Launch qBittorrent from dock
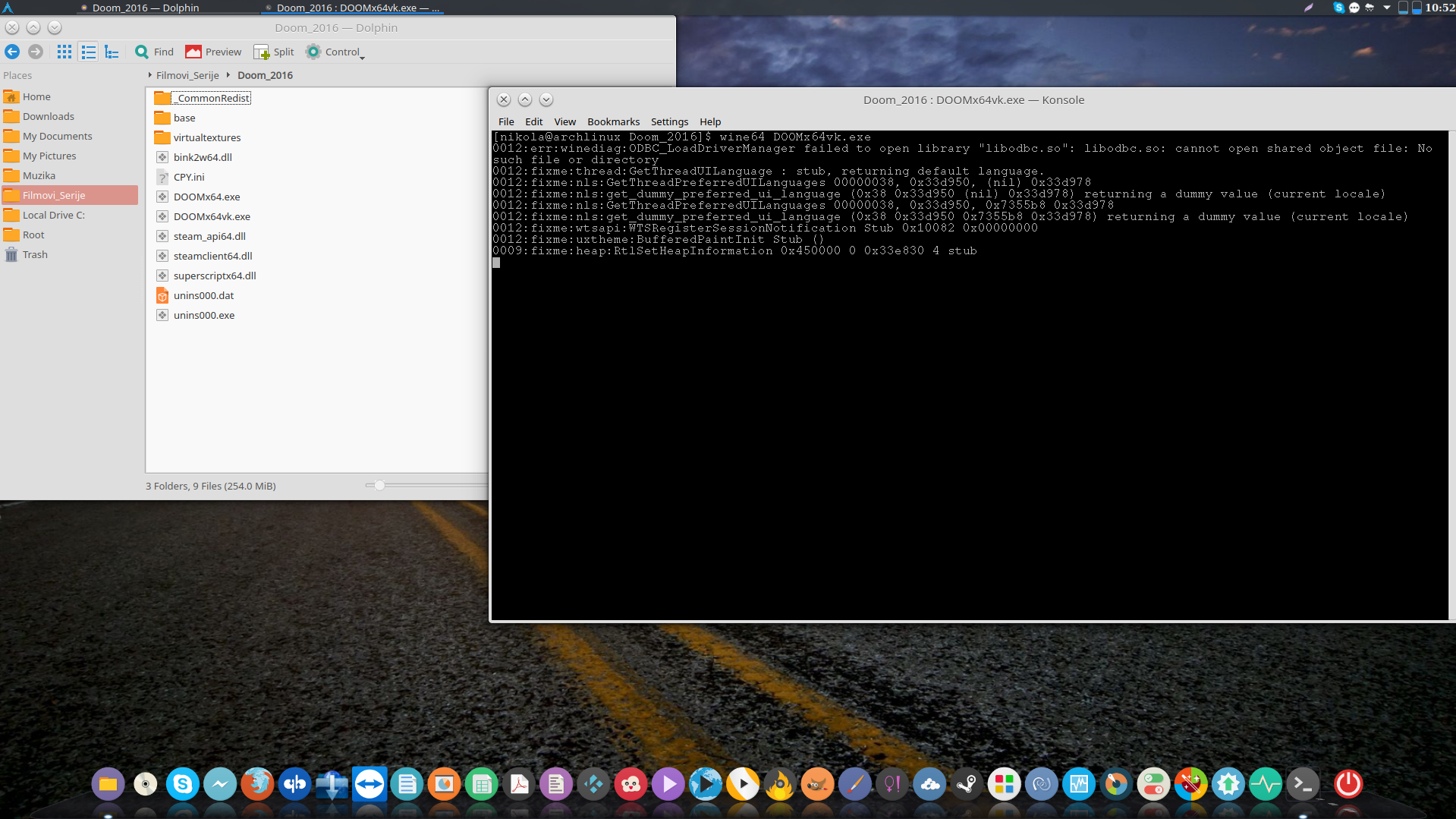 coord(294,784)
